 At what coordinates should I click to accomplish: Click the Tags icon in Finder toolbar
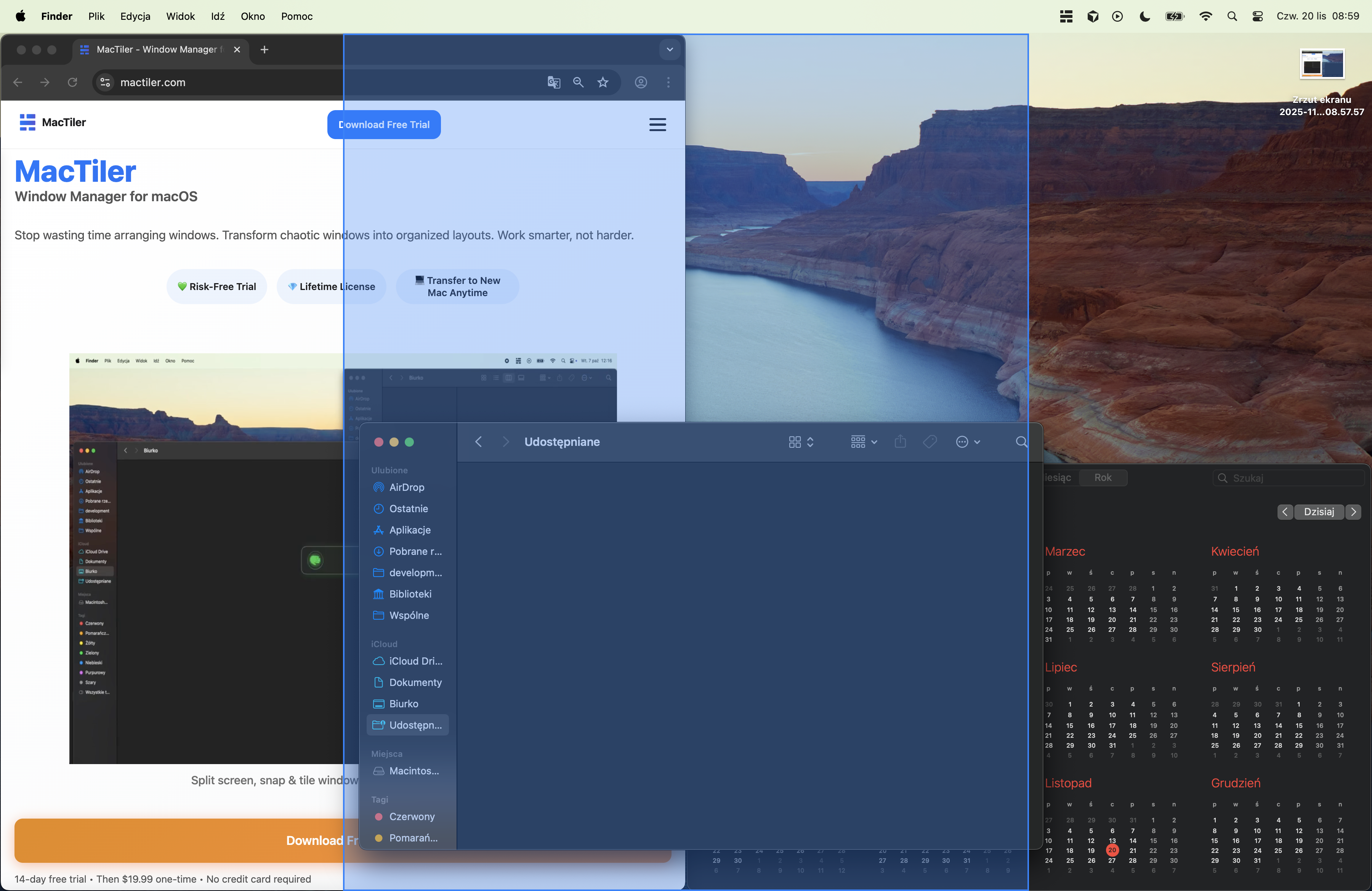929,442
